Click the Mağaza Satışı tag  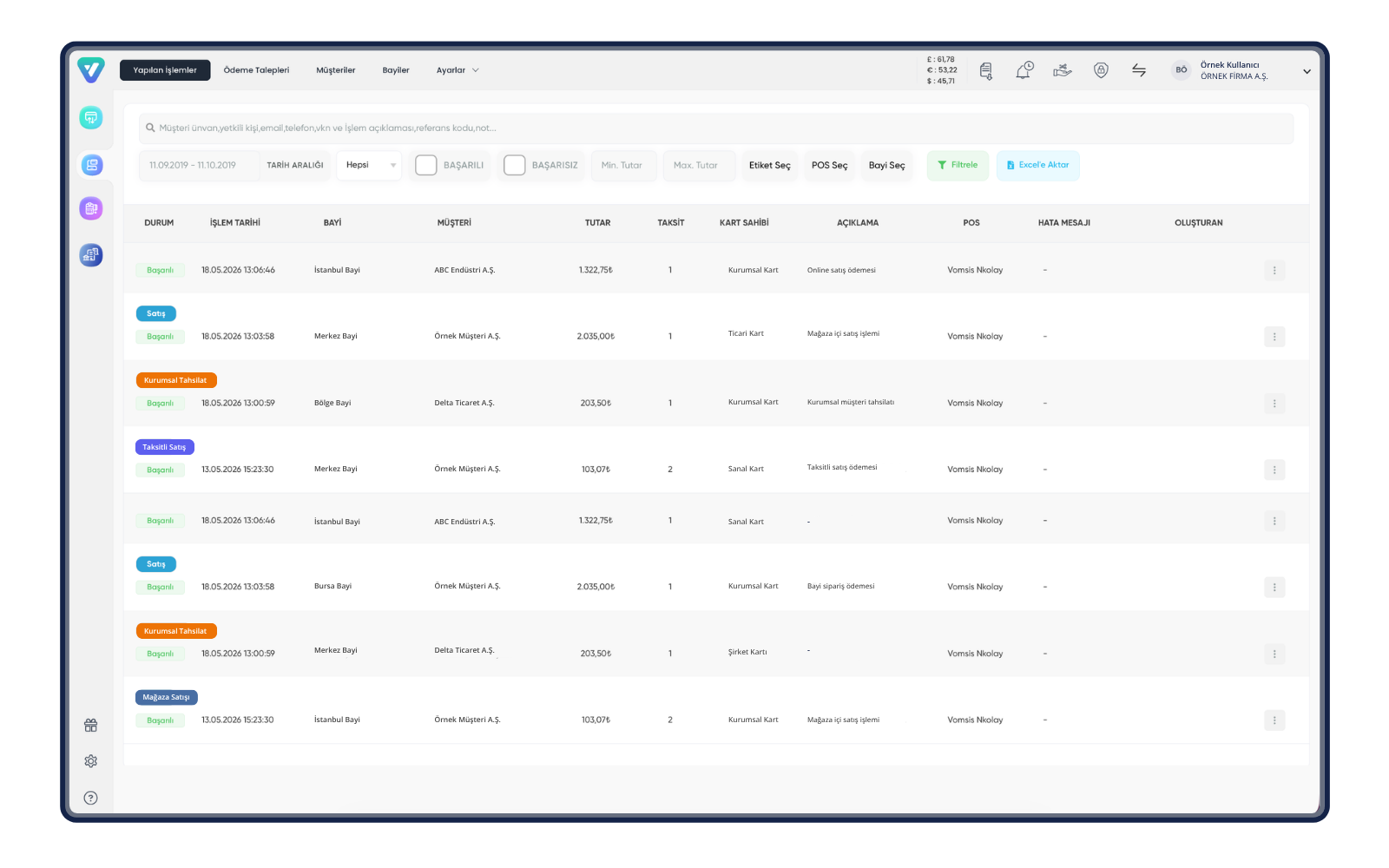tap(167, 697)
